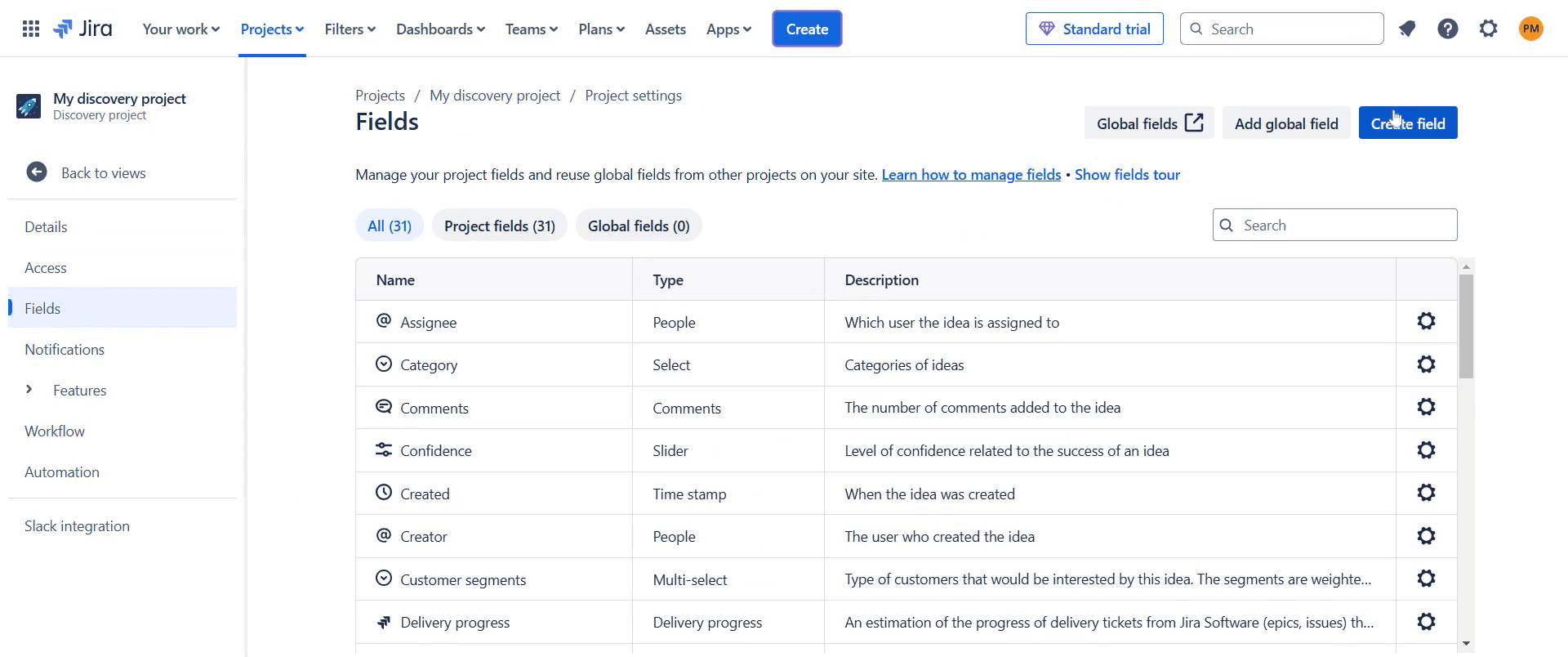
Task: Open the app switcher grid icon
Action: 31,29
